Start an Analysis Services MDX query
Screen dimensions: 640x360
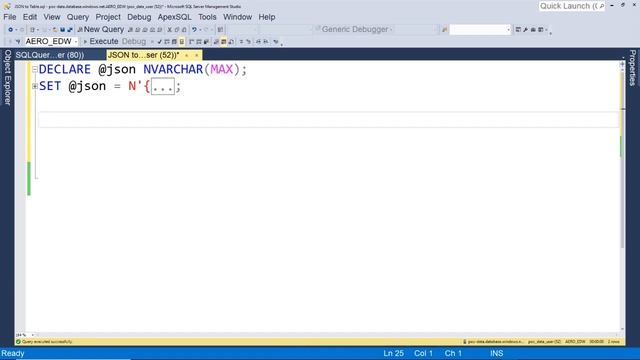(x=137, y=29)
